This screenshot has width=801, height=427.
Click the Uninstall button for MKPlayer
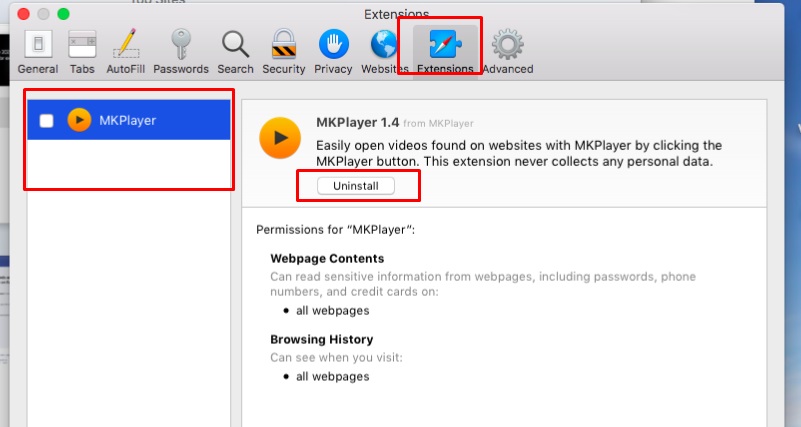pos(356,186)
